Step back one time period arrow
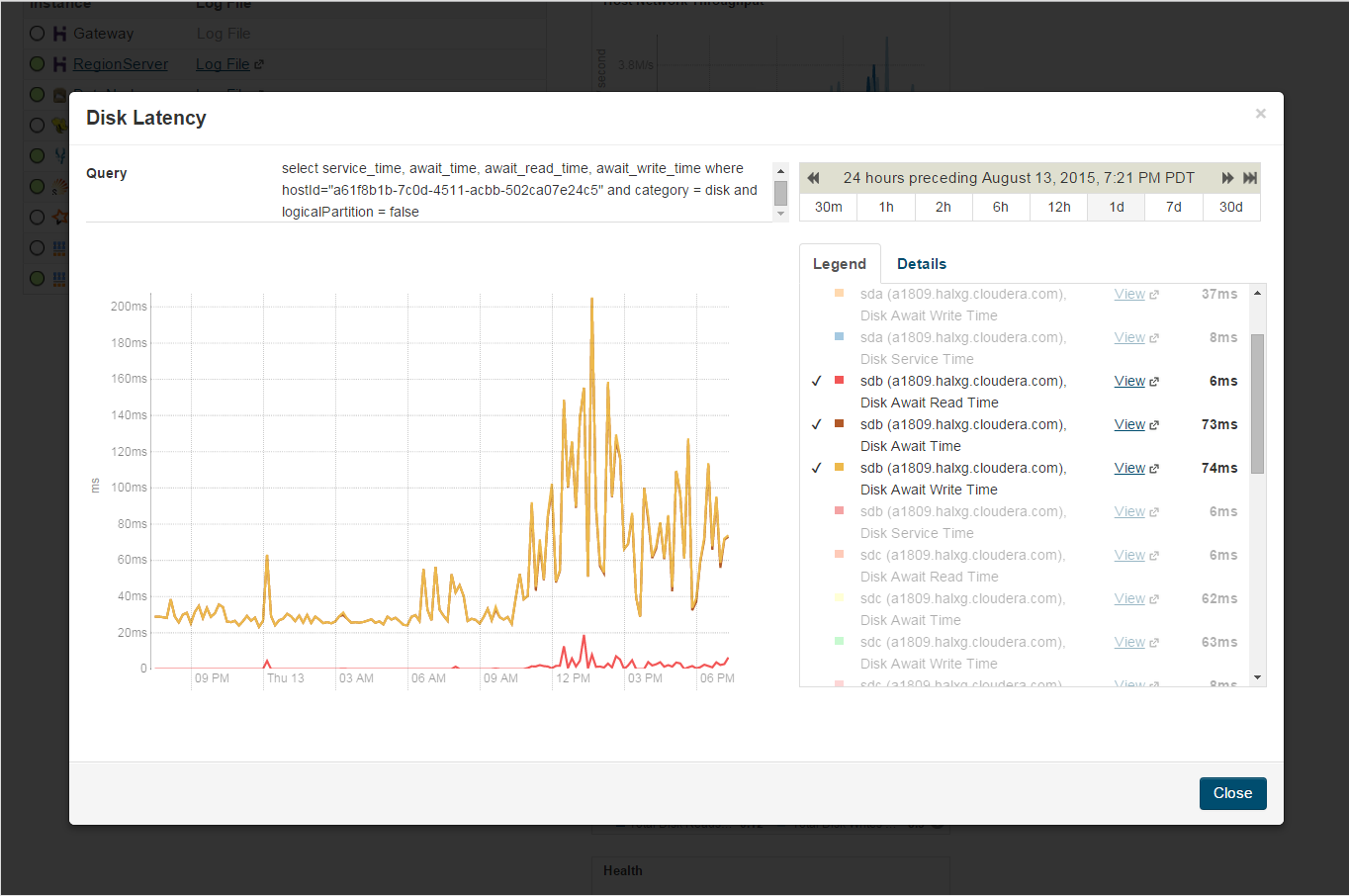This screenshot has height=896, width=1349. coord(813,178)
